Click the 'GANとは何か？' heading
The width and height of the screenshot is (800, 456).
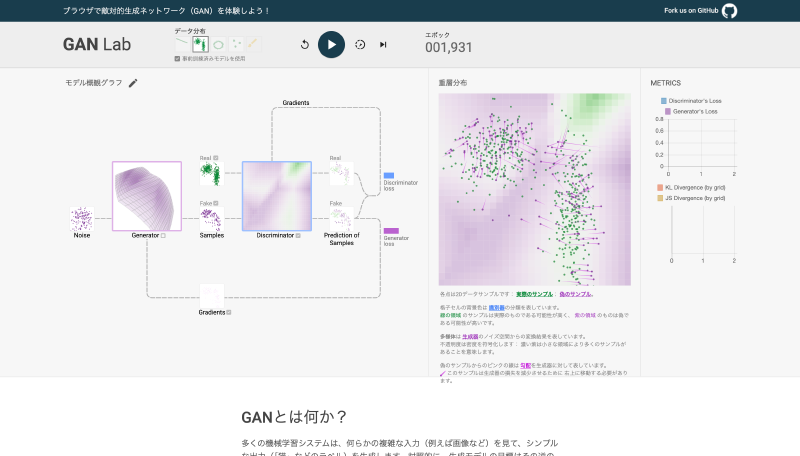point(294,417)
